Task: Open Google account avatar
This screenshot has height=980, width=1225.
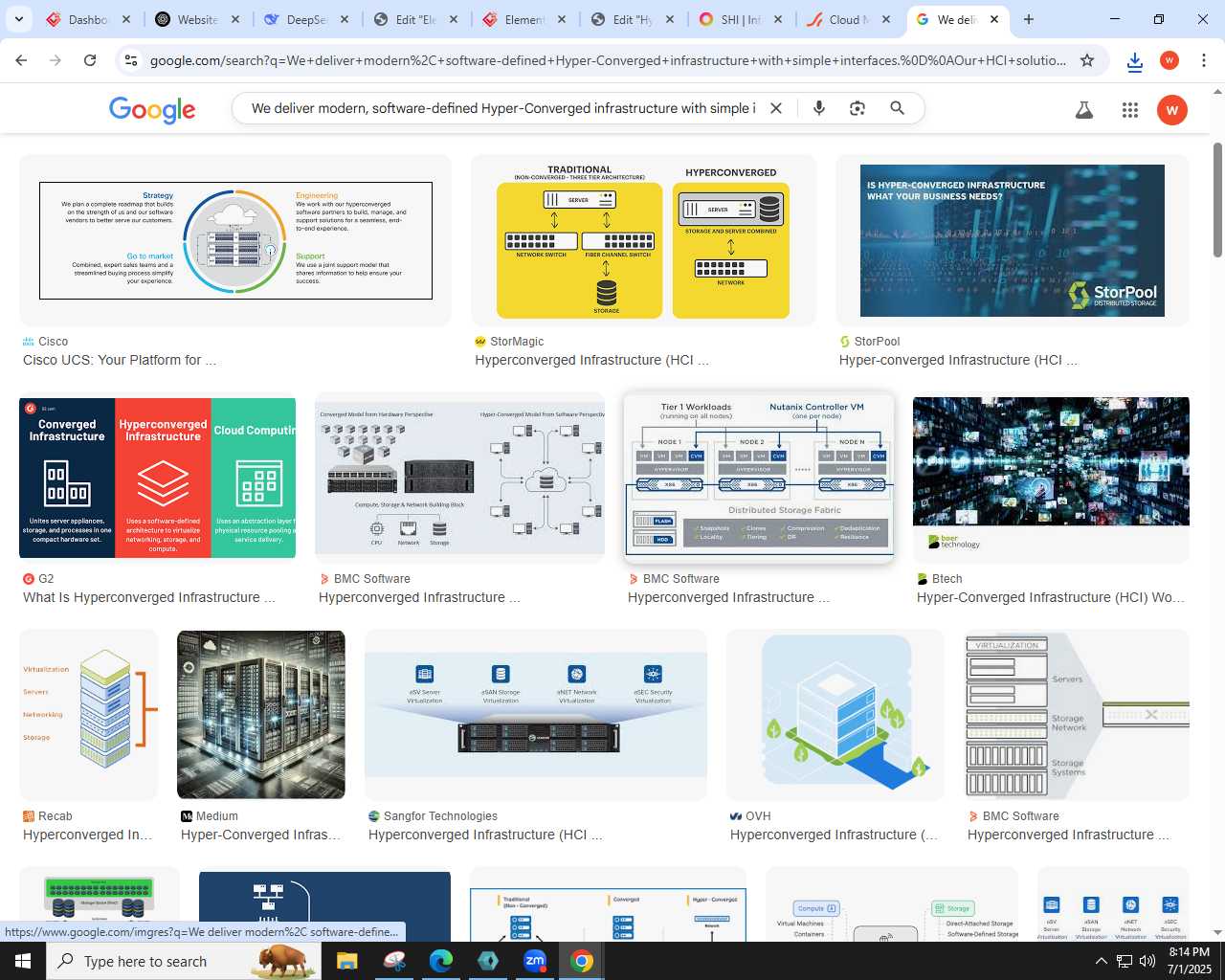Action: [x=1172, y=110]
